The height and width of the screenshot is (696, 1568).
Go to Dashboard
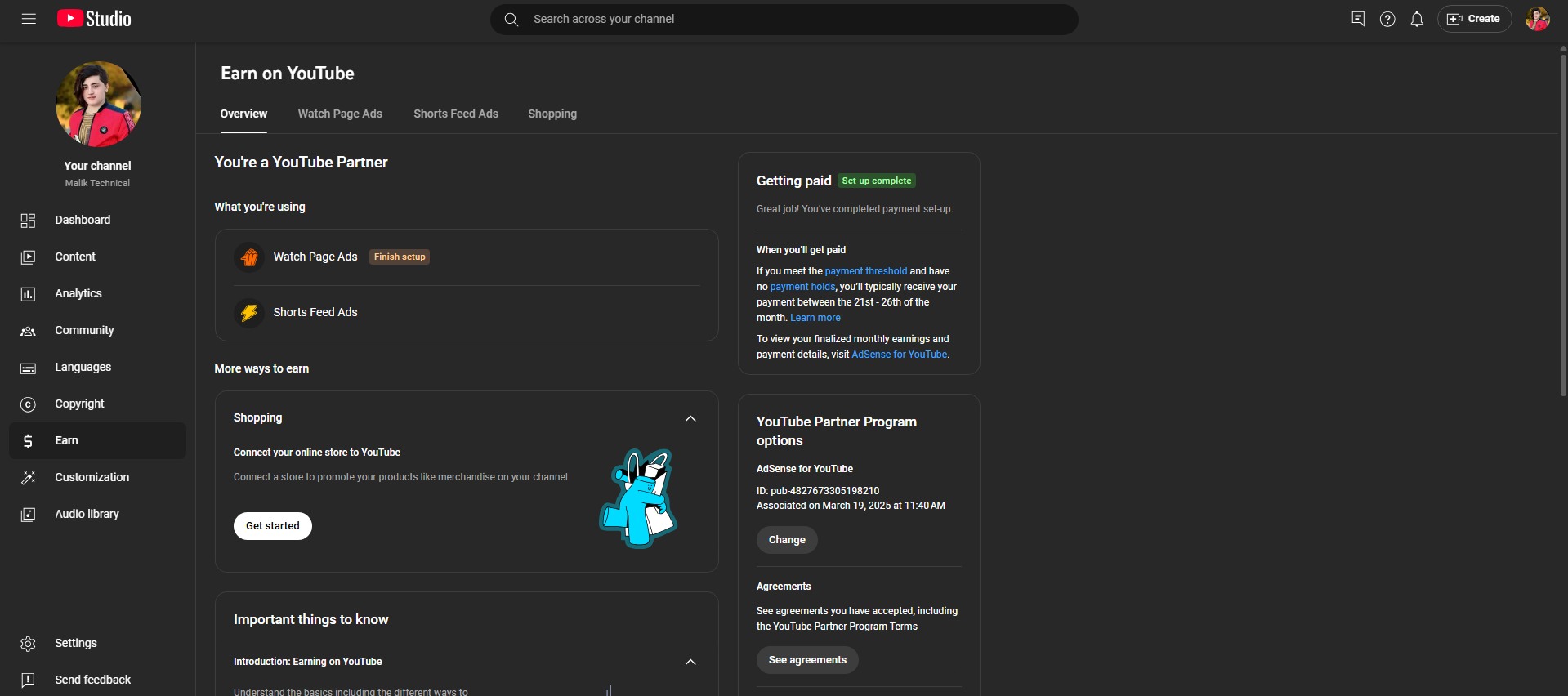[83, 220]
